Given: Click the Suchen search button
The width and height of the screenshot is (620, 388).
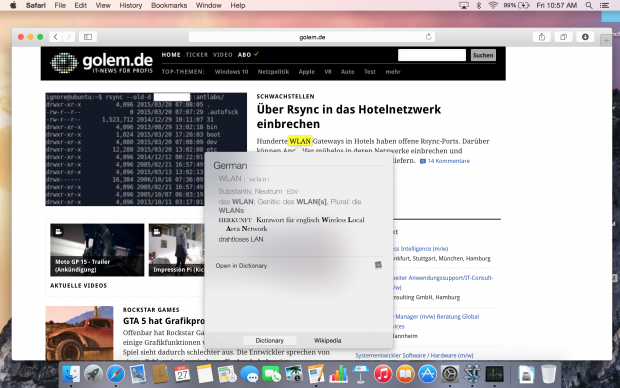Looking at the screenshot, I should (483, 55).
